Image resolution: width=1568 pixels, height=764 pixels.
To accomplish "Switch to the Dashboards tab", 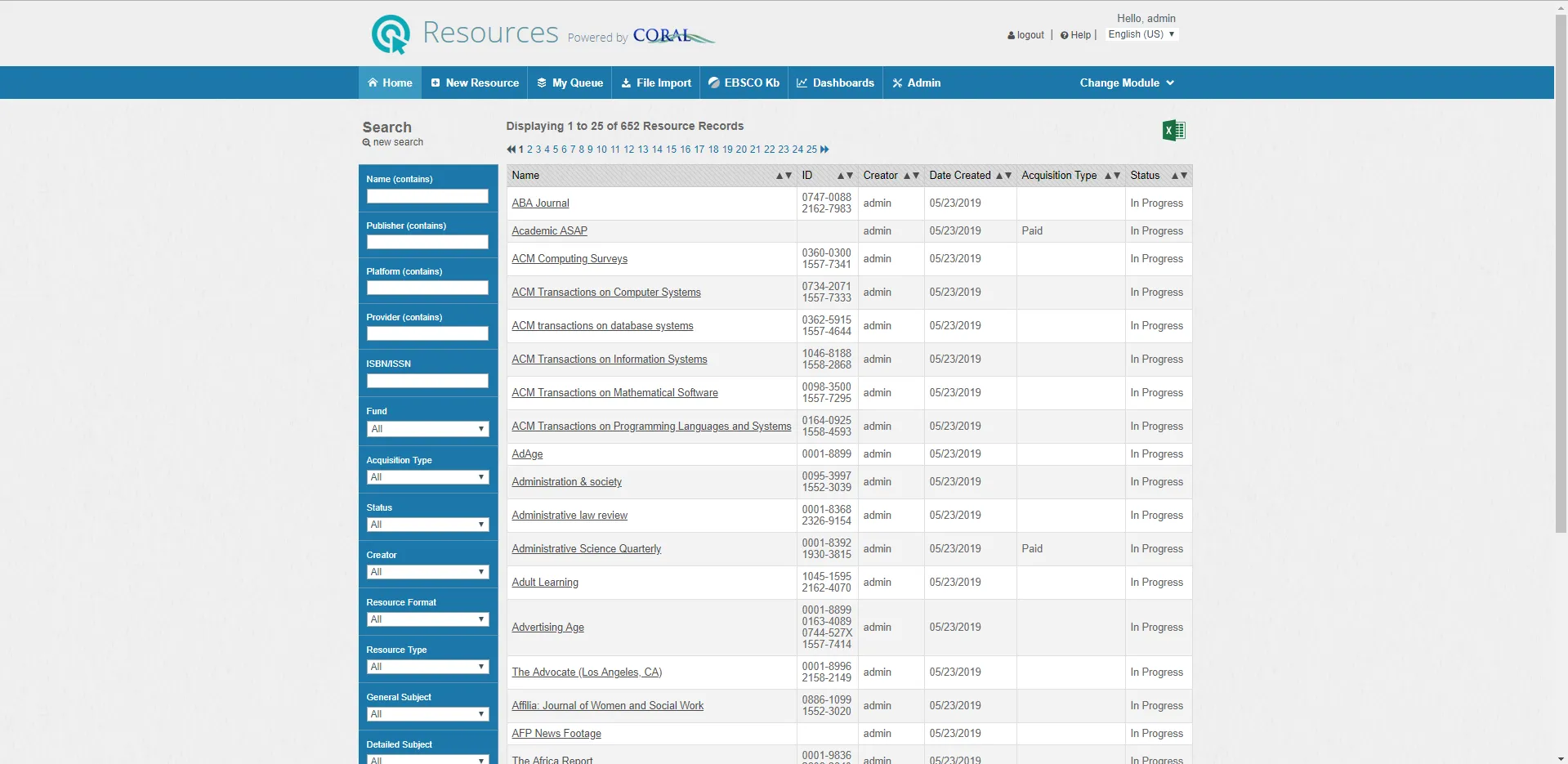I will pos(835,83).
